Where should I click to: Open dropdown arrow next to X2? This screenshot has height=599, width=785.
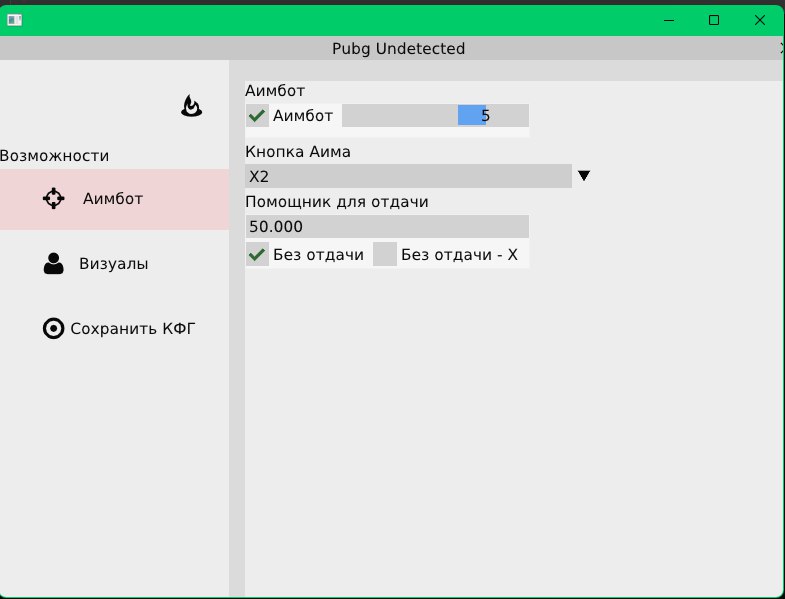click(x=584, y=176)
